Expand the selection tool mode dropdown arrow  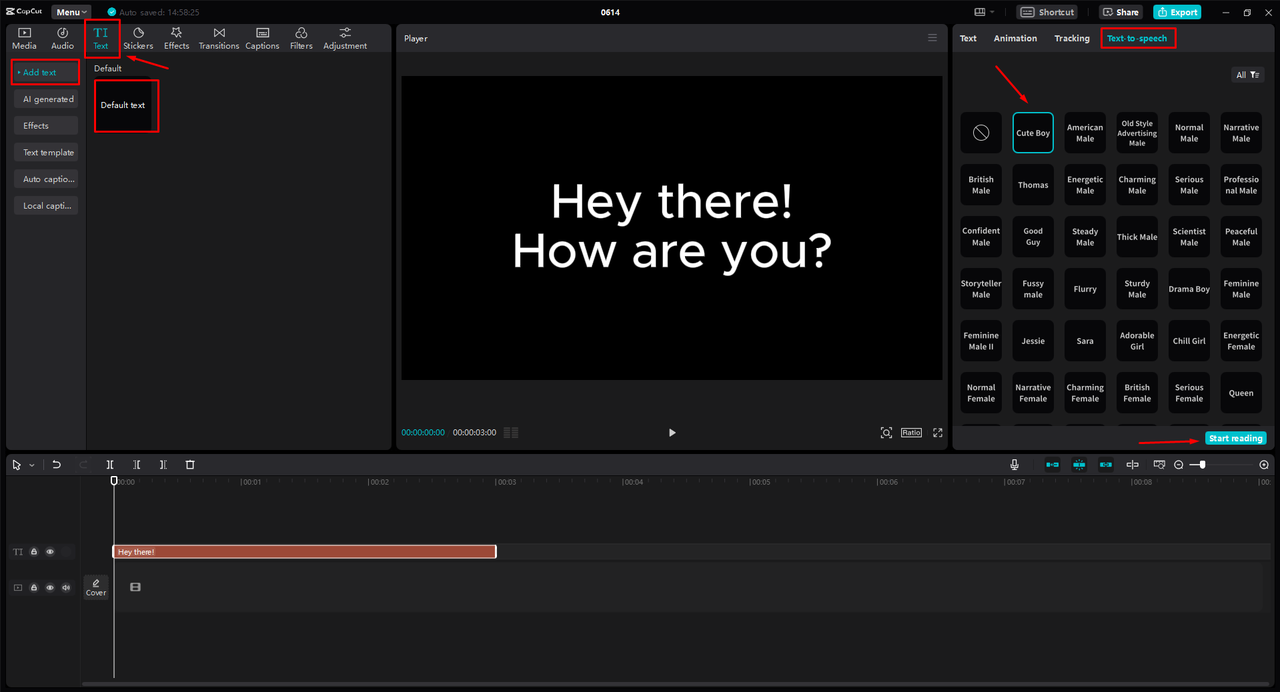[32, 465]
